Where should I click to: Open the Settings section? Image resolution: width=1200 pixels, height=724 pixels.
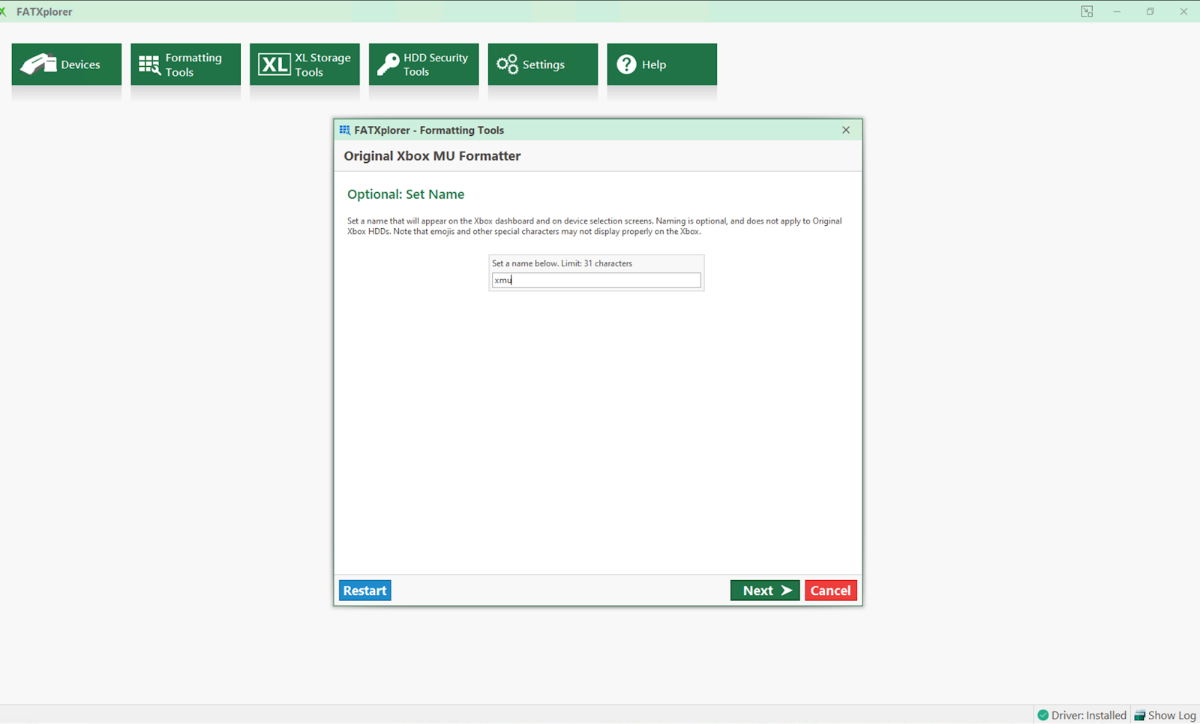click(x=542, y=64)
